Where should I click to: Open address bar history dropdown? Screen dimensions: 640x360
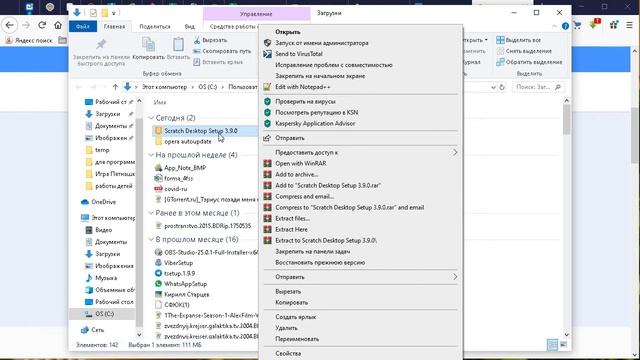pyautogui.click(x=493, y=87)
